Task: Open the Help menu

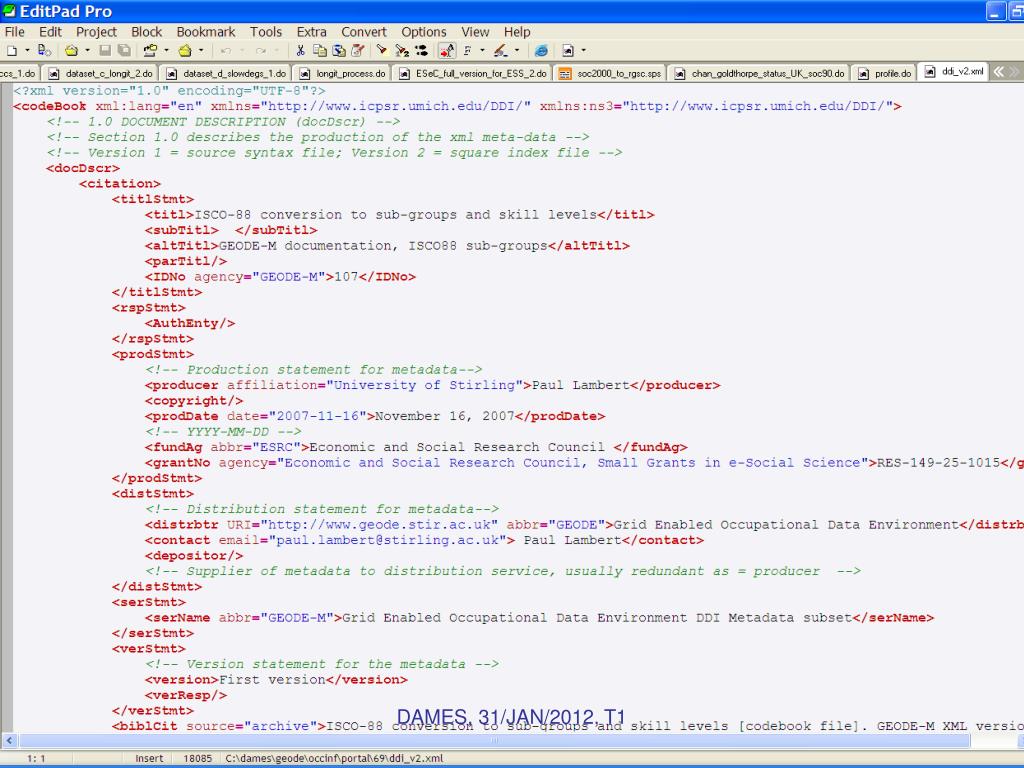Action: pyautogui.click(x=517, y=31)
